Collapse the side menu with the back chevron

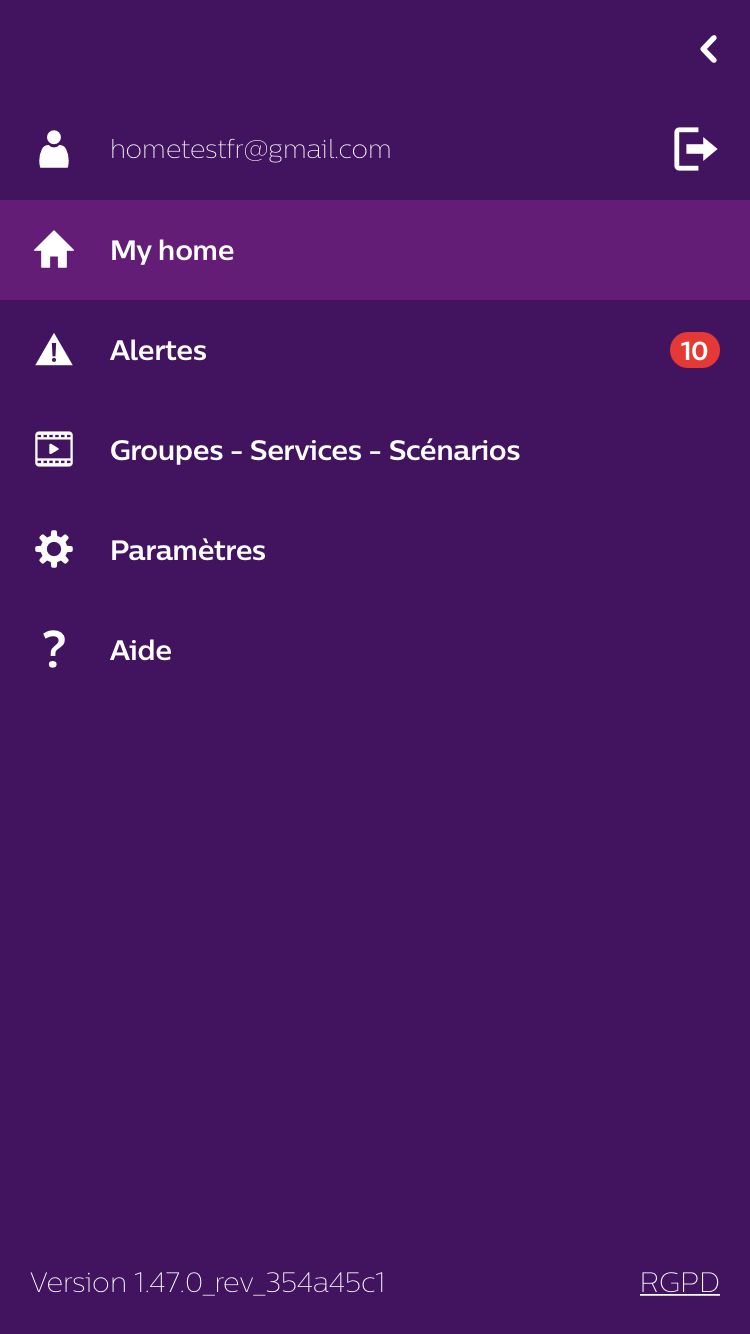pos(709,49)
